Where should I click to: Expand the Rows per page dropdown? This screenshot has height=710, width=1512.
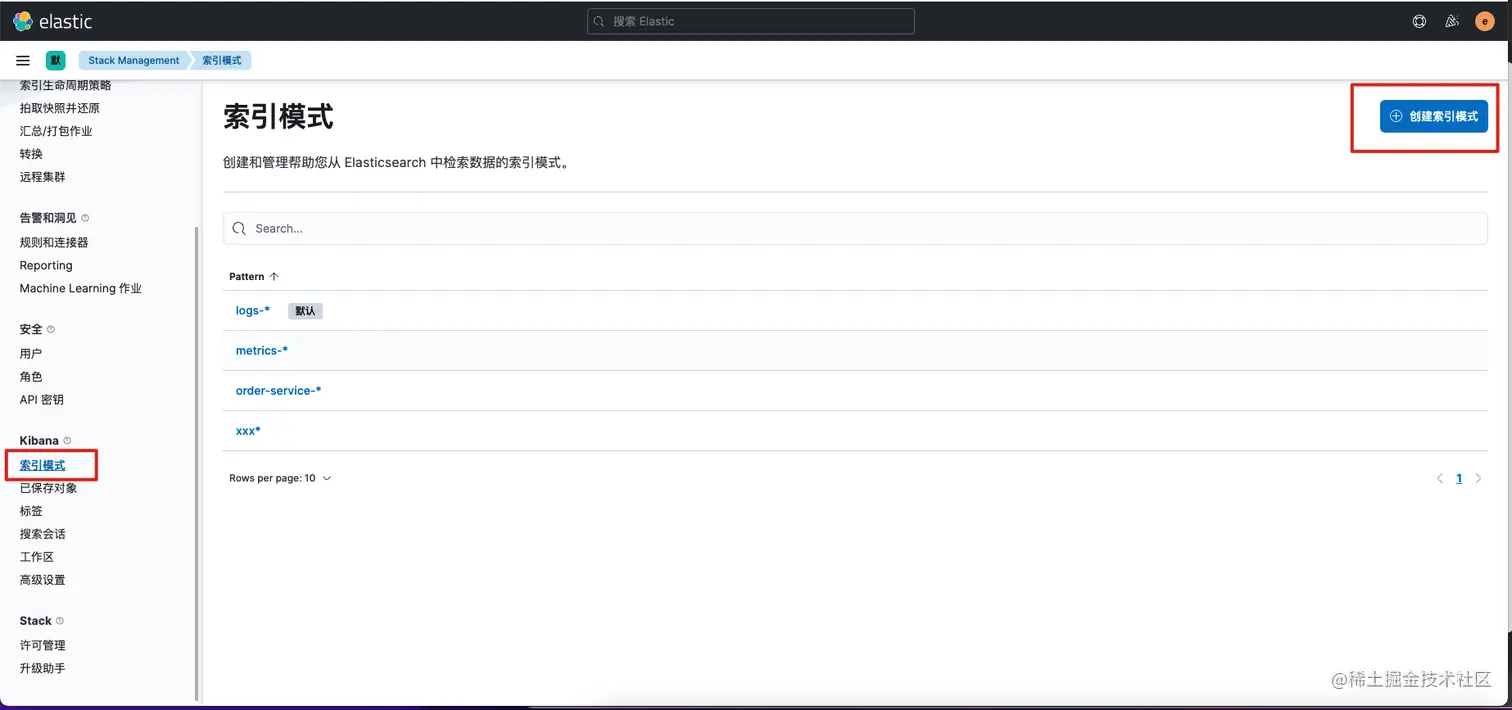(280, 479)
